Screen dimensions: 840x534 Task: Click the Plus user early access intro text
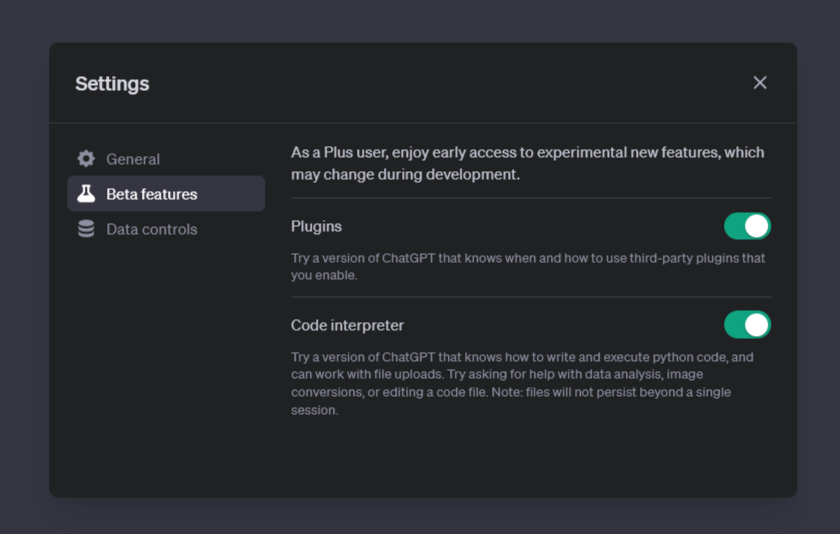click(528, 163)
